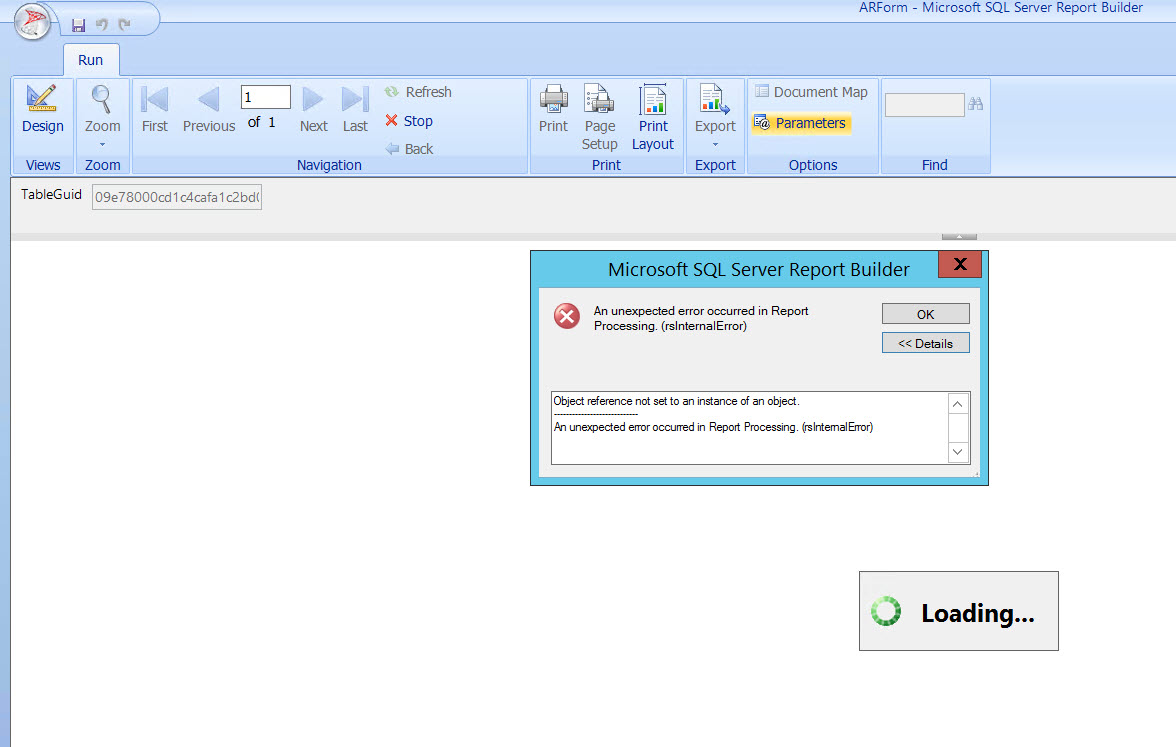This screenshot has width=1176, height=747.
Task: Refresh the report
Action: 418,92
